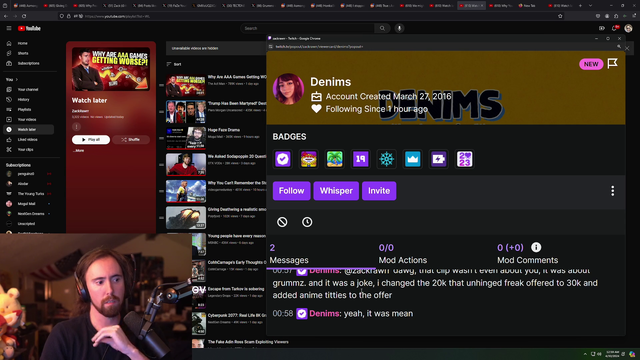Screen dimensions: 640x360
Task: Click the timeout clock icon
Action: pos(307,222)
